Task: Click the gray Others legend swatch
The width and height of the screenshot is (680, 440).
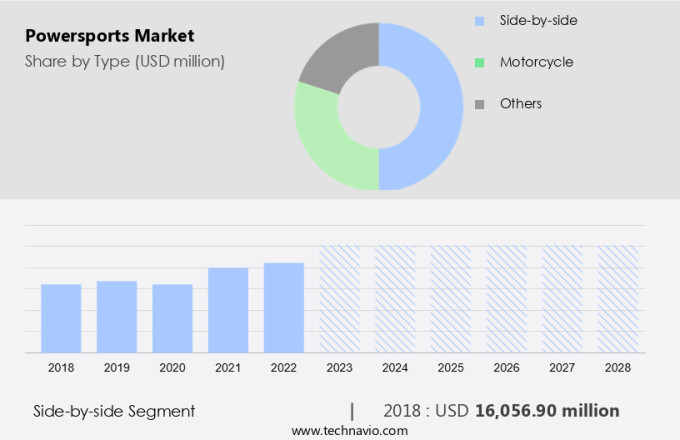Action: [480, 104]
